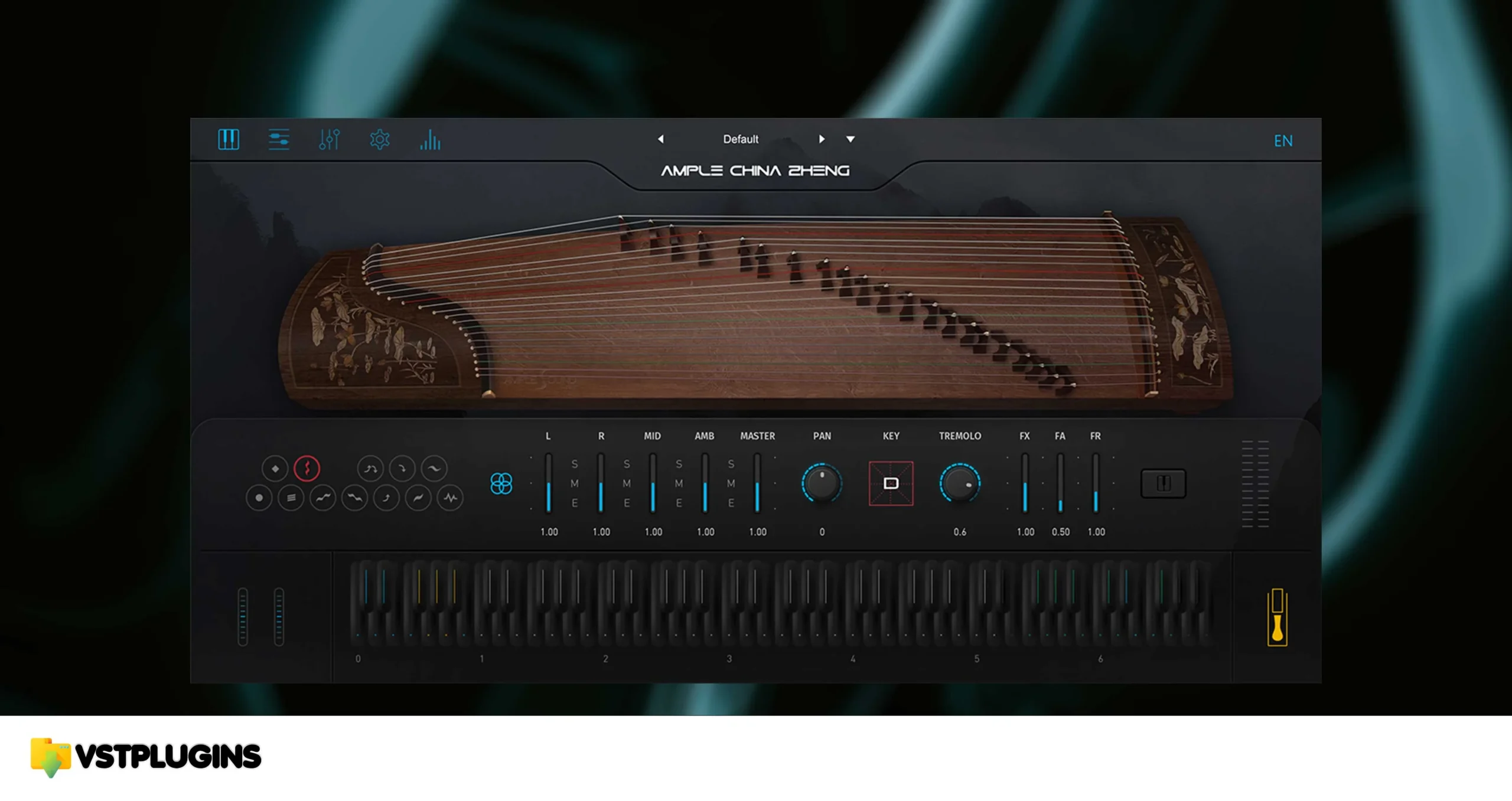
Task: Adjust the MID channel fader
Action: point(653,483)
